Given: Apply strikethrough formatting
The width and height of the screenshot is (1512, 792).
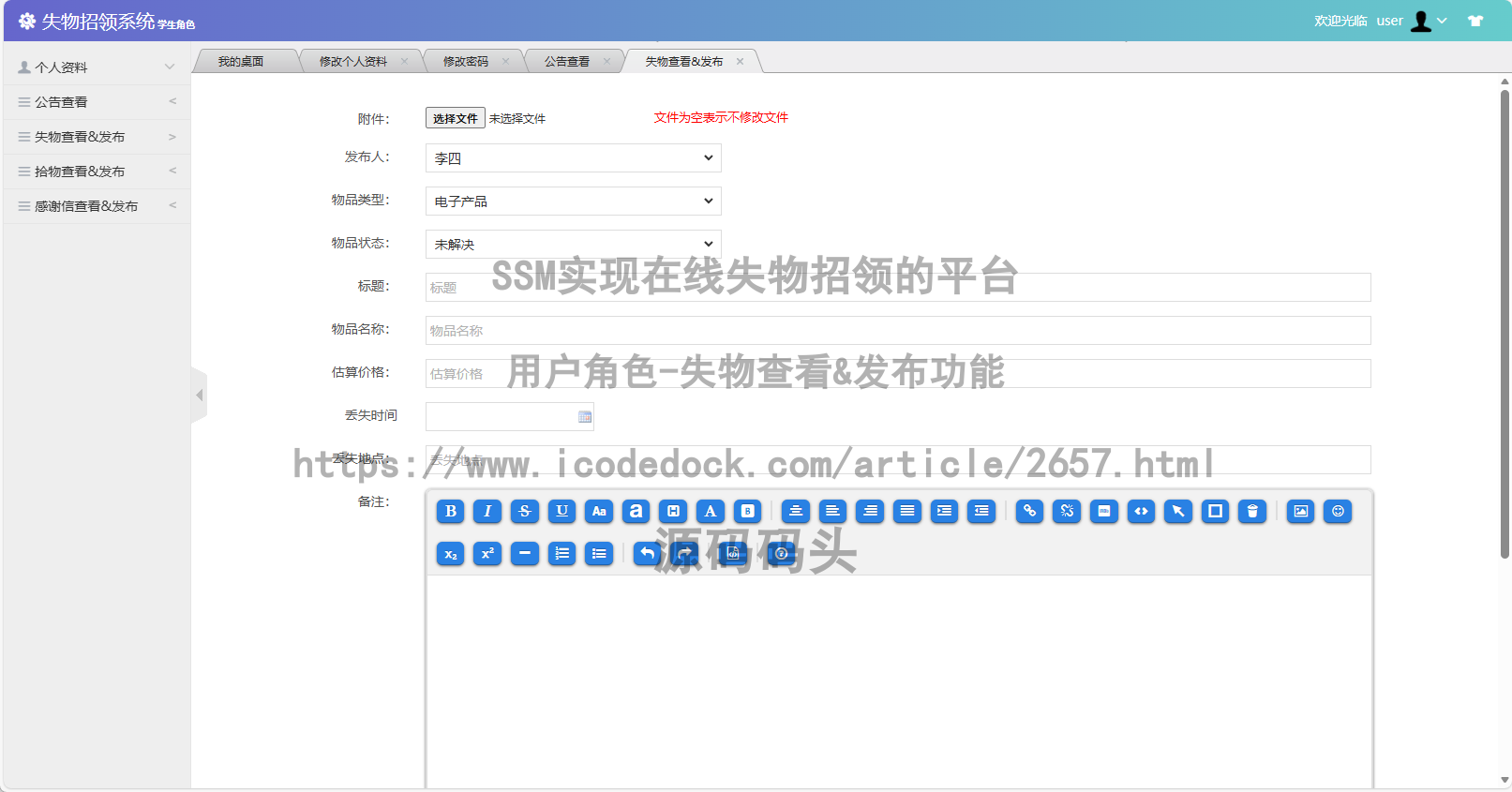Looking at the screenshot, I should (525, 511).
